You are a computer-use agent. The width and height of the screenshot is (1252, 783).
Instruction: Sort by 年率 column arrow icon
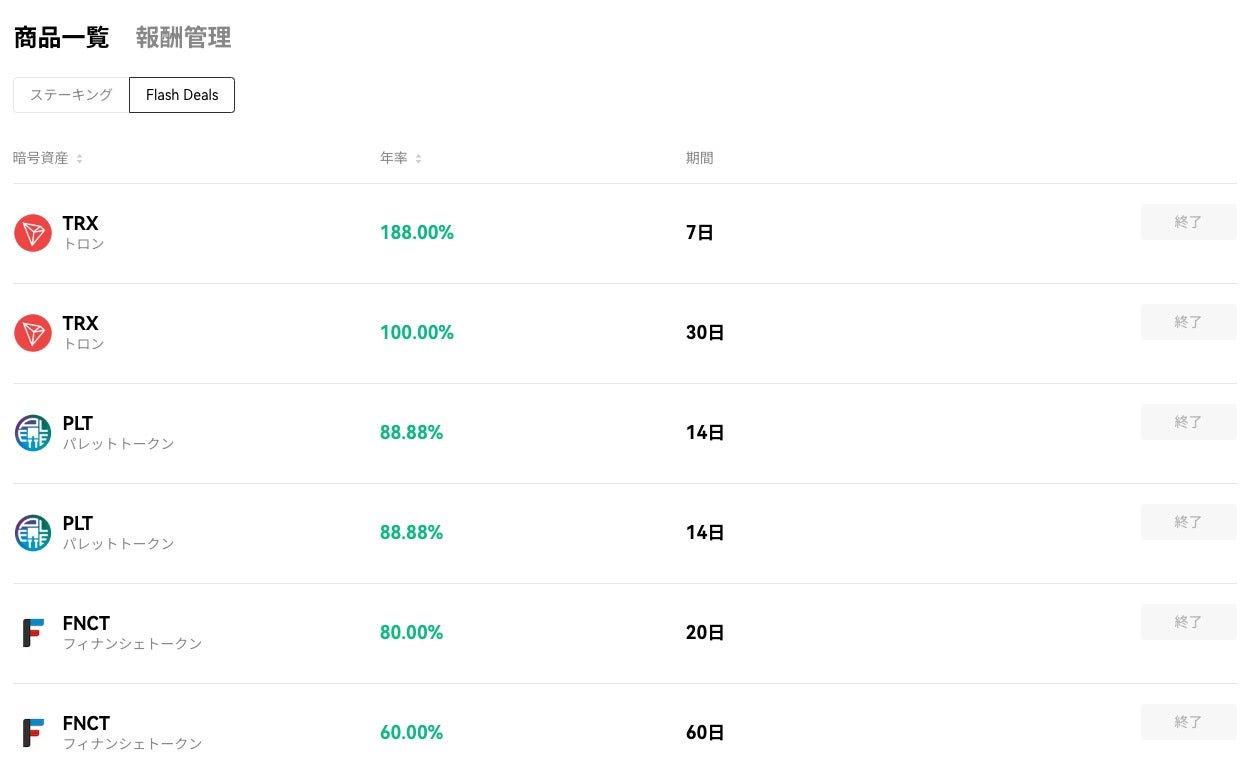pos(419,159)
